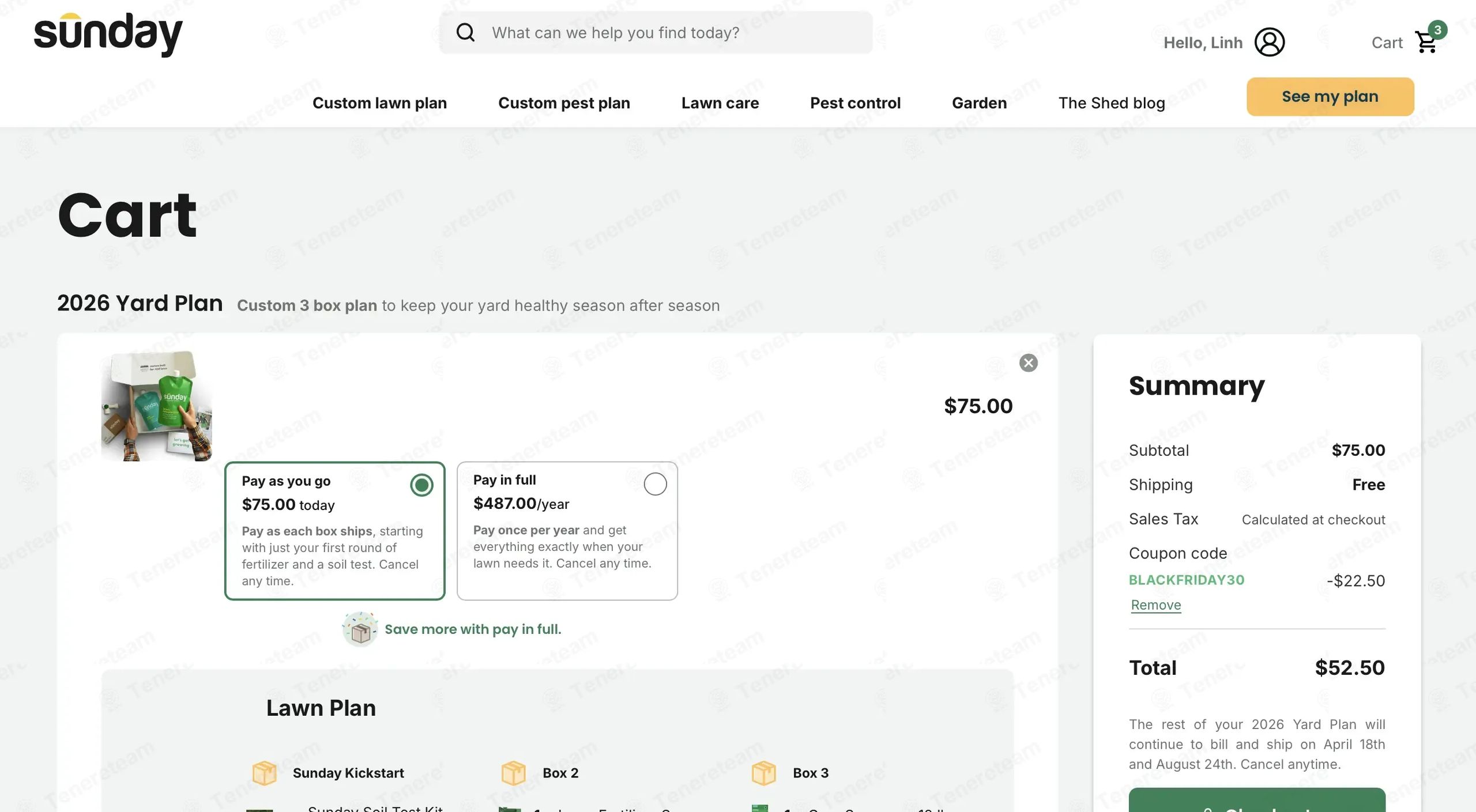Image resolution: width=1476 pixels, height=812 pixels.
Task: Remove the BLACKFRIDAY30 coupon
Action: pos(1155,605)
